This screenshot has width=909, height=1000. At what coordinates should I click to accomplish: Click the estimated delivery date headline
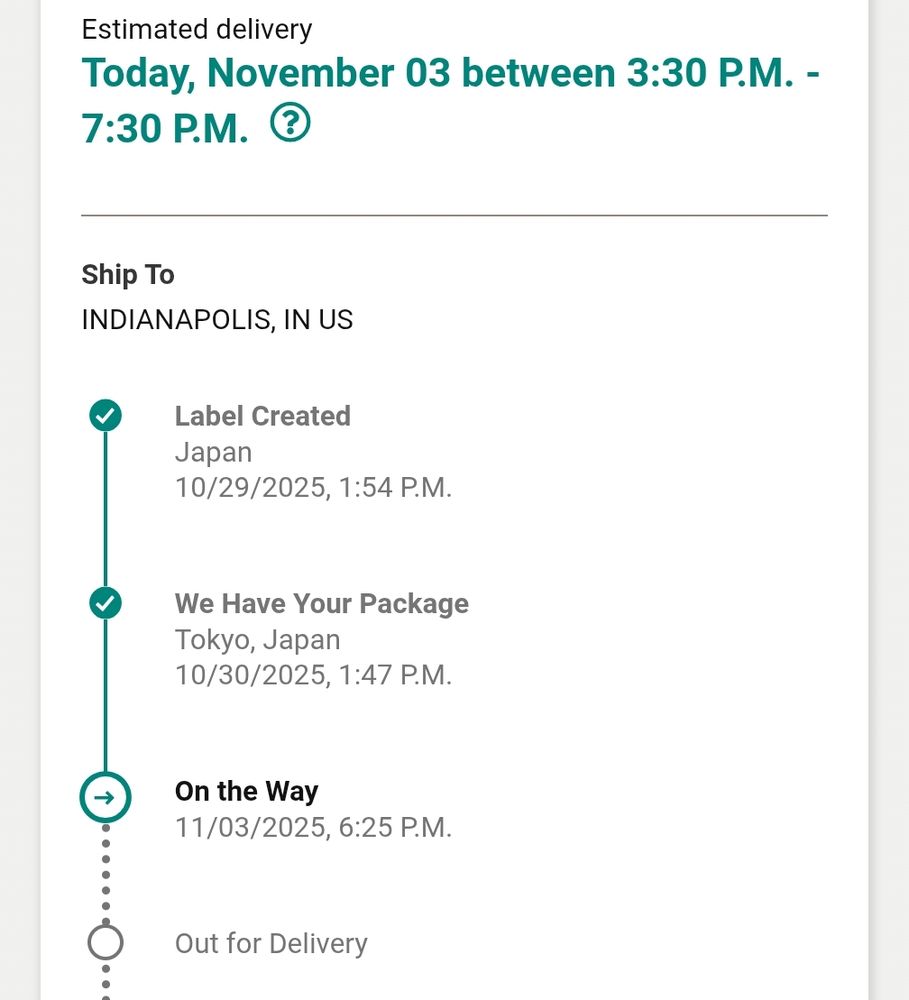point(450,100)
